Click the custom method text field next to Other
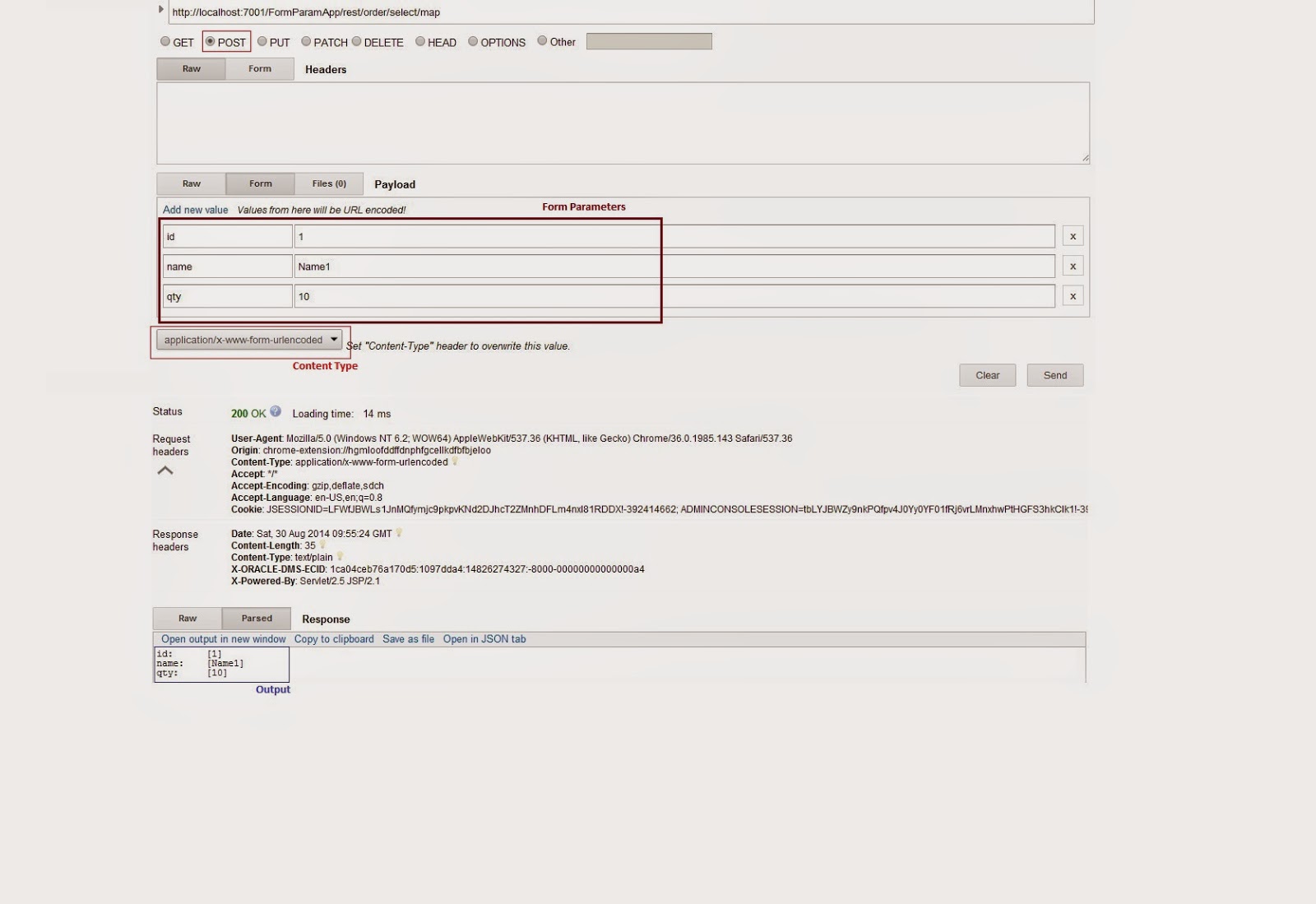This screenshot has height=904, width=1316. 649,41
